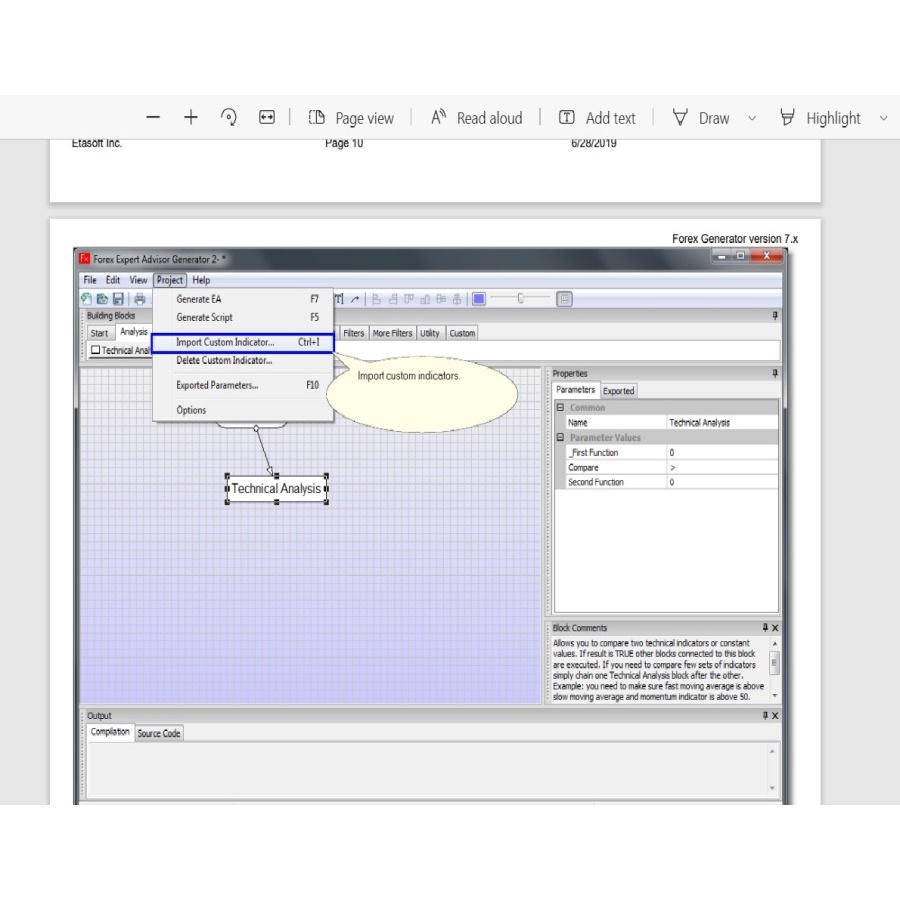Collapse the Parameter Values group
The image size is (900, 900).
tap(561, 437)
